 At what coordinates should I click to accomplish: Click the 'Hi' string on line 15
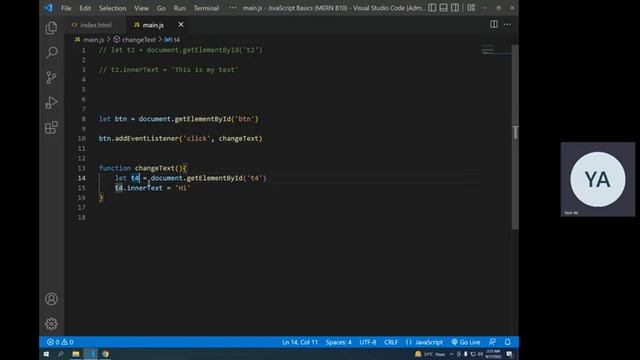pyautogui.click(x=182, y=188)
